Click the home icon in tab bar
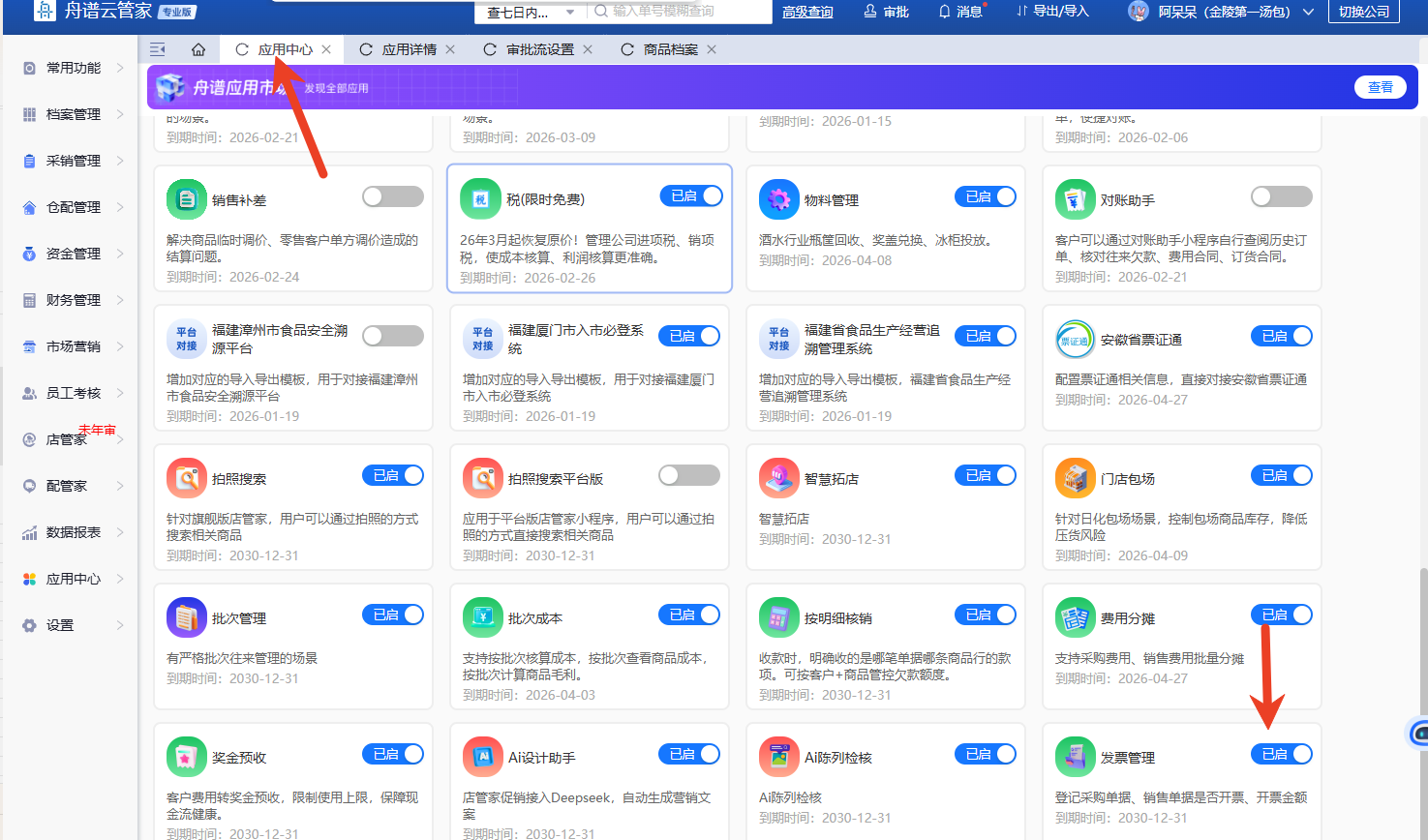 pos(197,49)
